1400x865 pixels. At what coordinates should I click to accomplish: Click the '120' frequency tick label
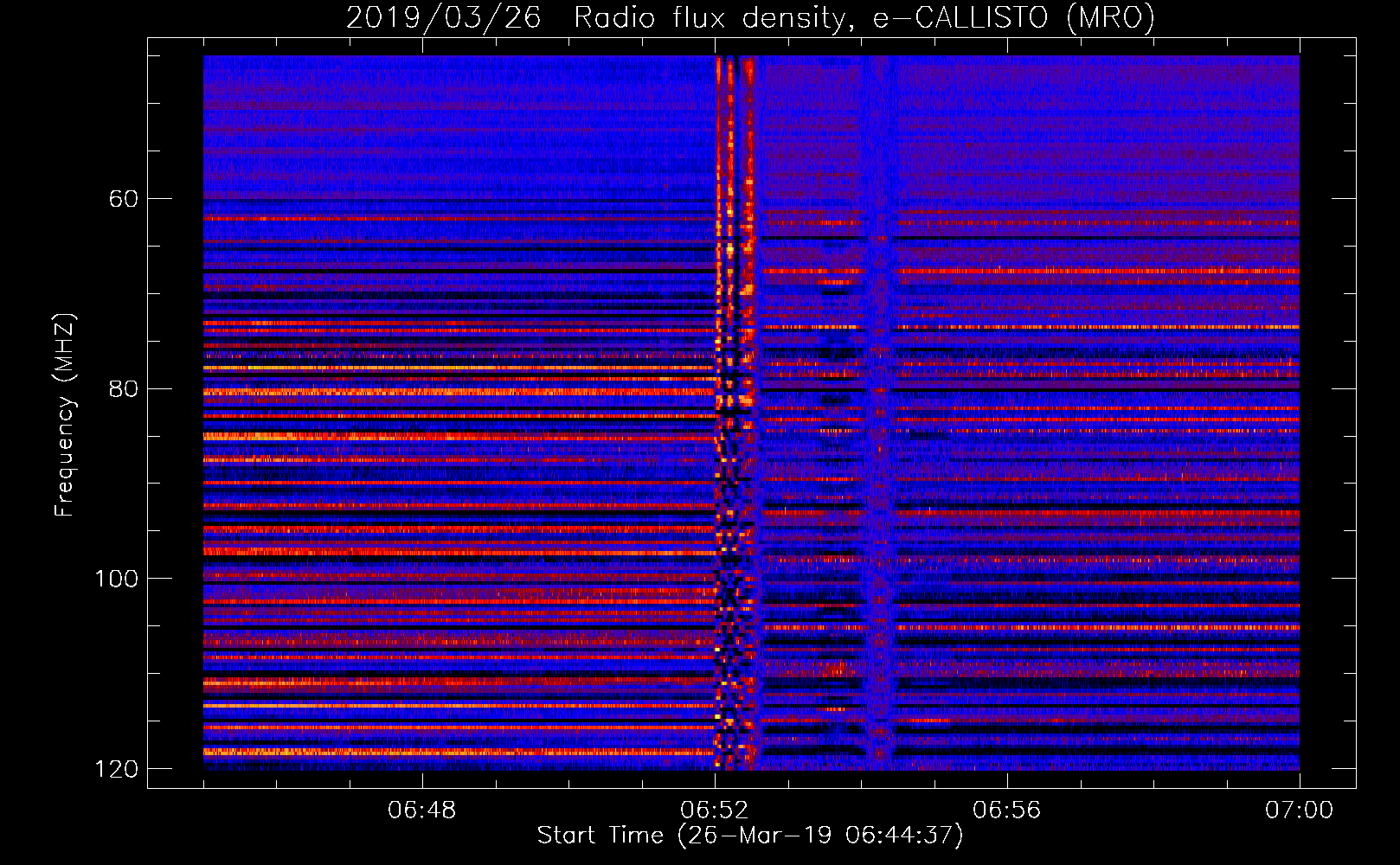click(116, 768)
